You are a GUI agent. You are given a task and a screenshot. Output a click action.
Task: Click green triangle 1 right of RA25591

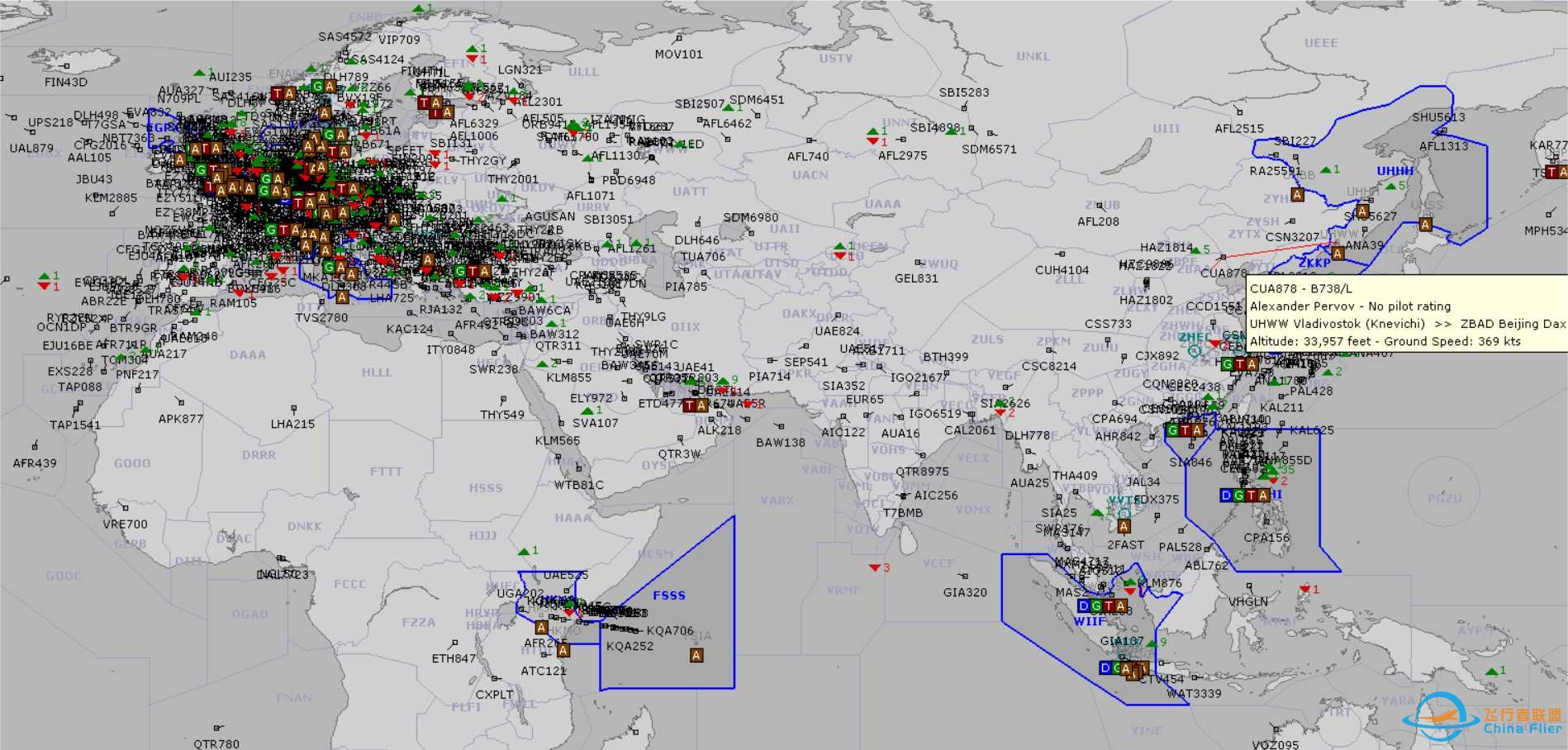click(1325, 170)
